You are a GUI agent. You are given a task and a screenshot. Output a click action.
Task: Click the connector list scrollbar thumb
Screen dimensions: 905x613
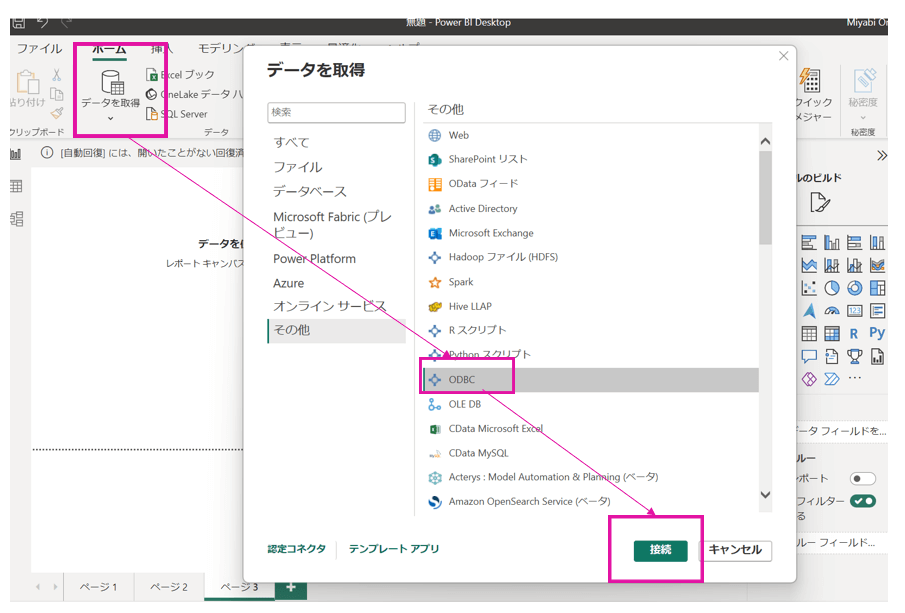point(765,197)
